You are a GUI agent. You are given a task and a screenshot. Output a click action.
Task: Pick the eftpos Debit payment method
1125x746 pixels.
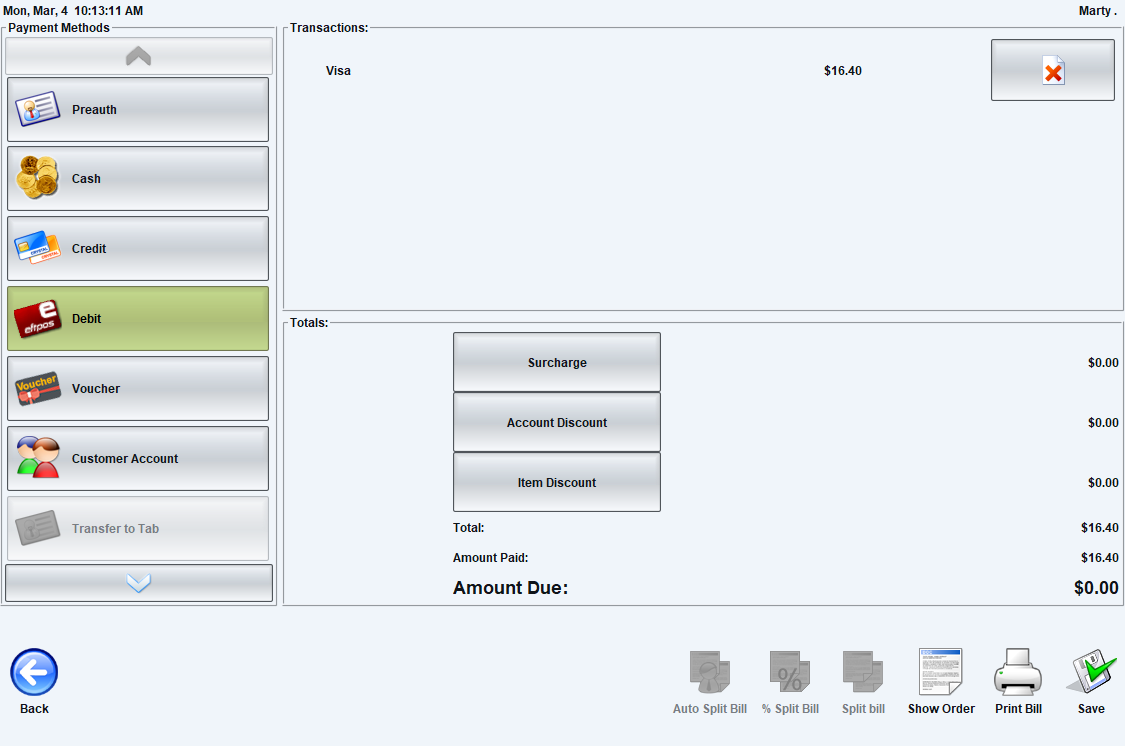click(138, 318)
